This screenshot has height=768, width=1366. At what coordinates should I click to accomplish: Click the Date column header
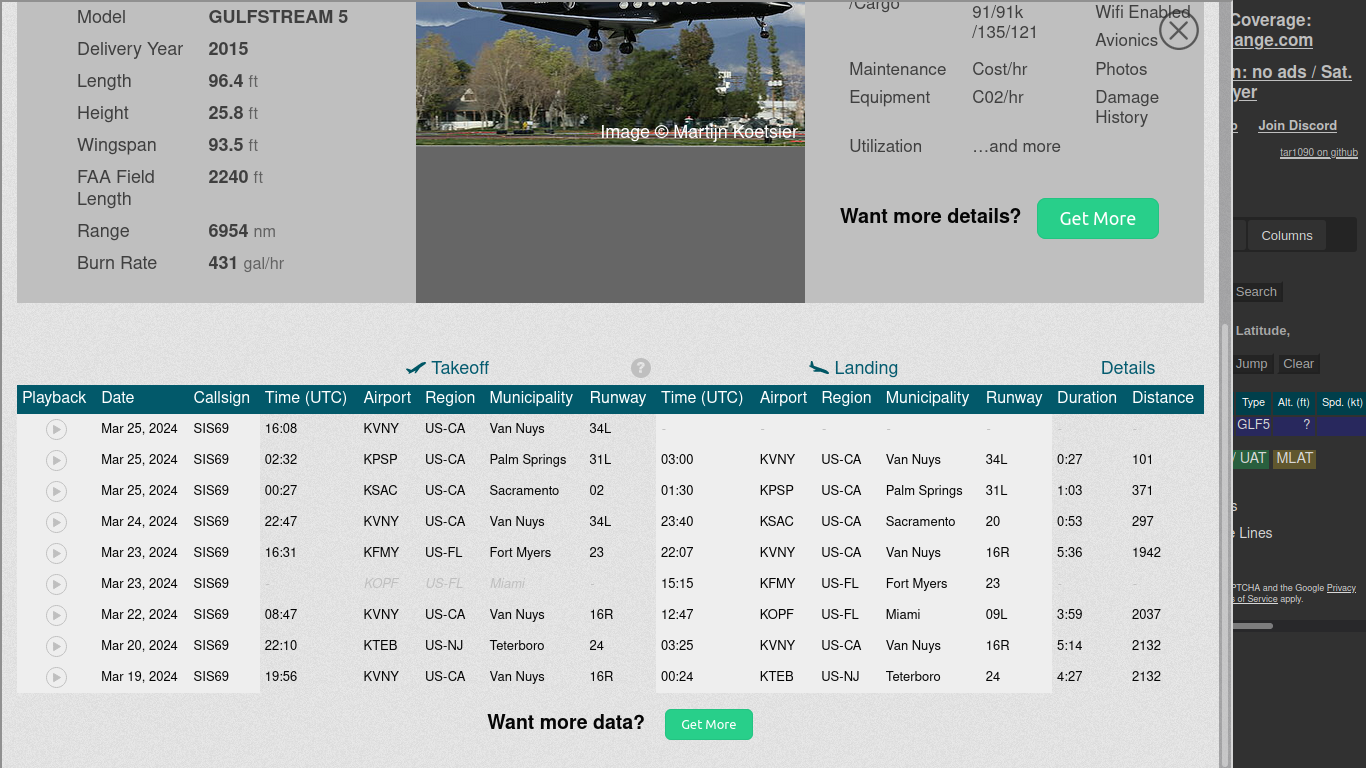coord(117,398)
